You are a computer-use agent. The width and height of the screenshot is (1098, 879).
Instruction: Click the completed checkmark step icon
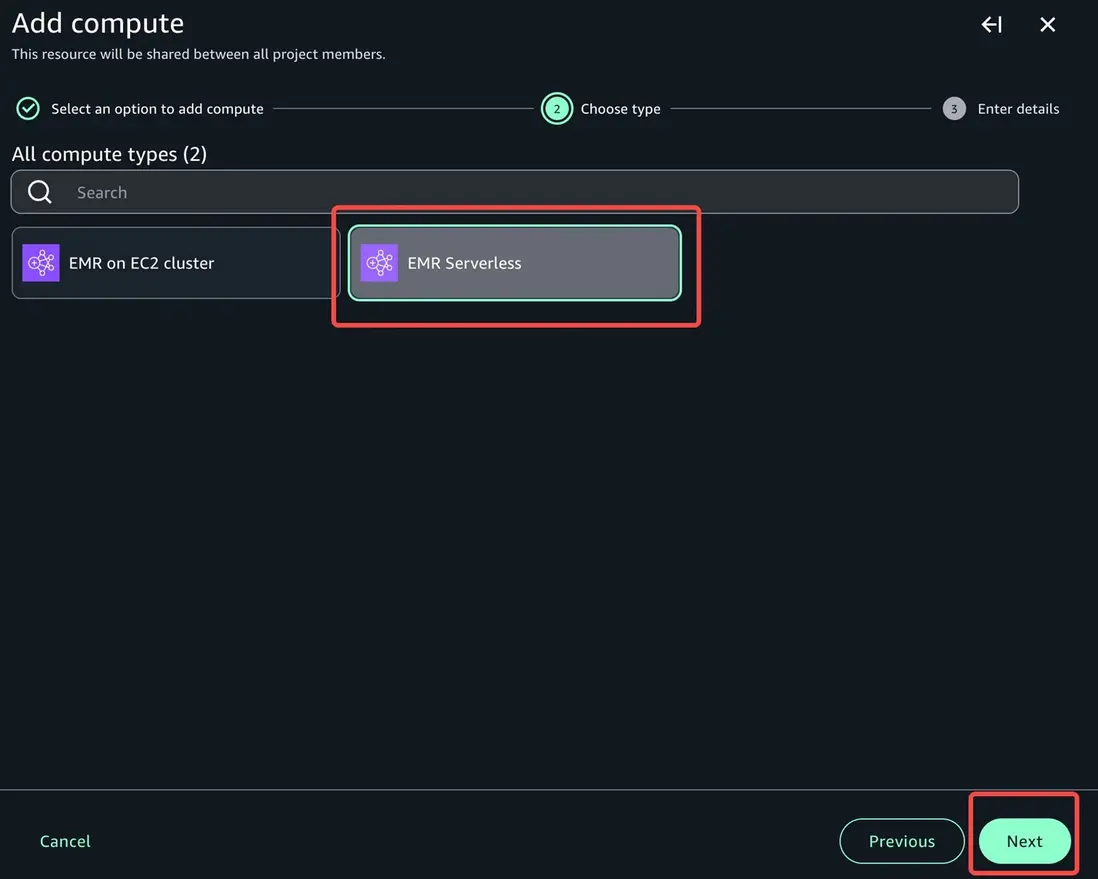(28, 109)
